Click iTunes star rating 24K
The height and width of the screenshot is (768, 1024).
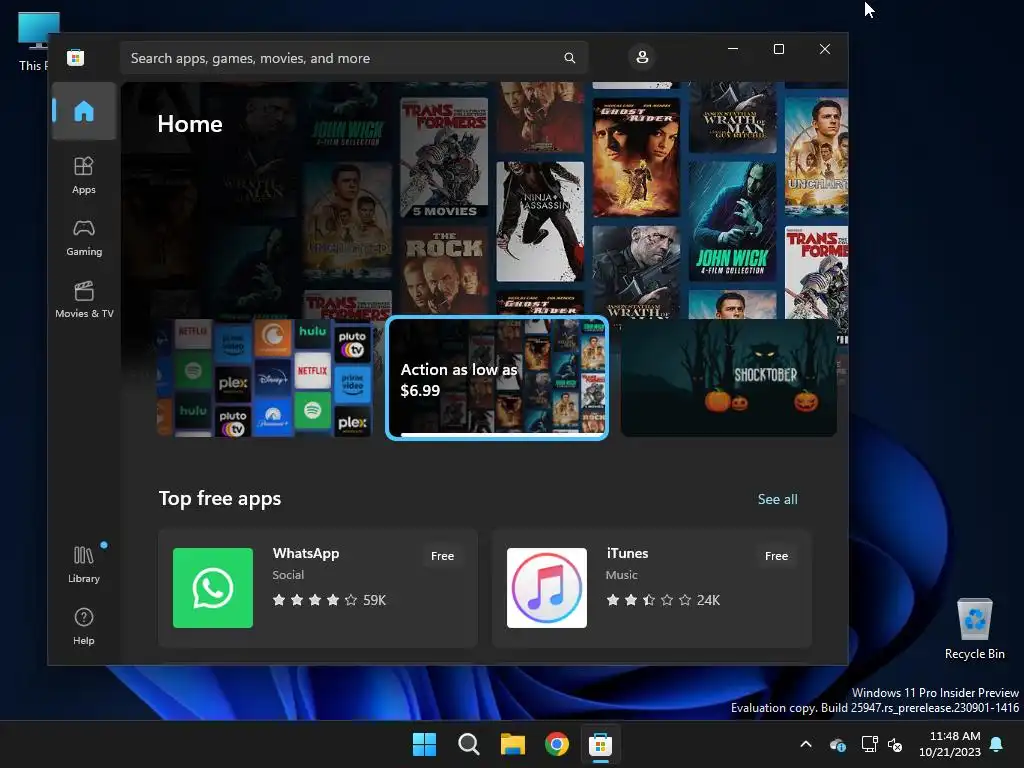coord(663,600)
